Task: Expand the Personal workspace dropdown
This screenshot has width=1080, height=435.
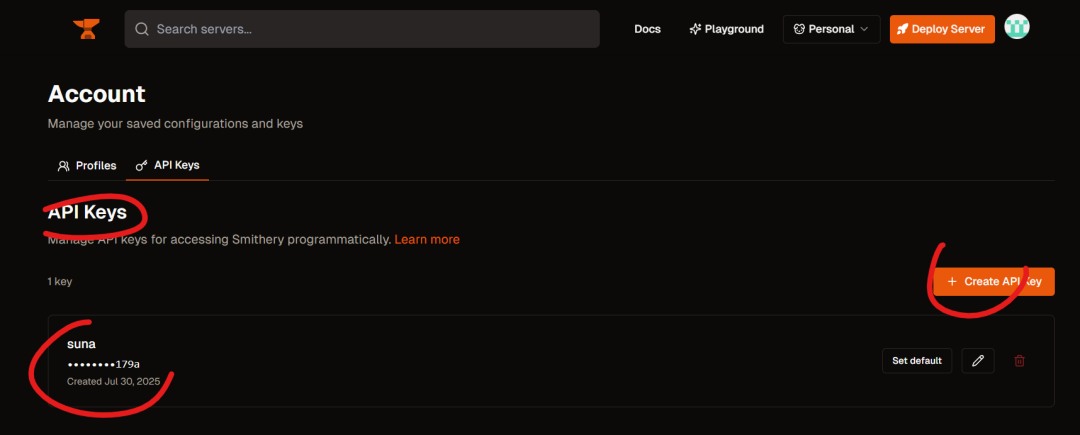Action: pos(831,29)
